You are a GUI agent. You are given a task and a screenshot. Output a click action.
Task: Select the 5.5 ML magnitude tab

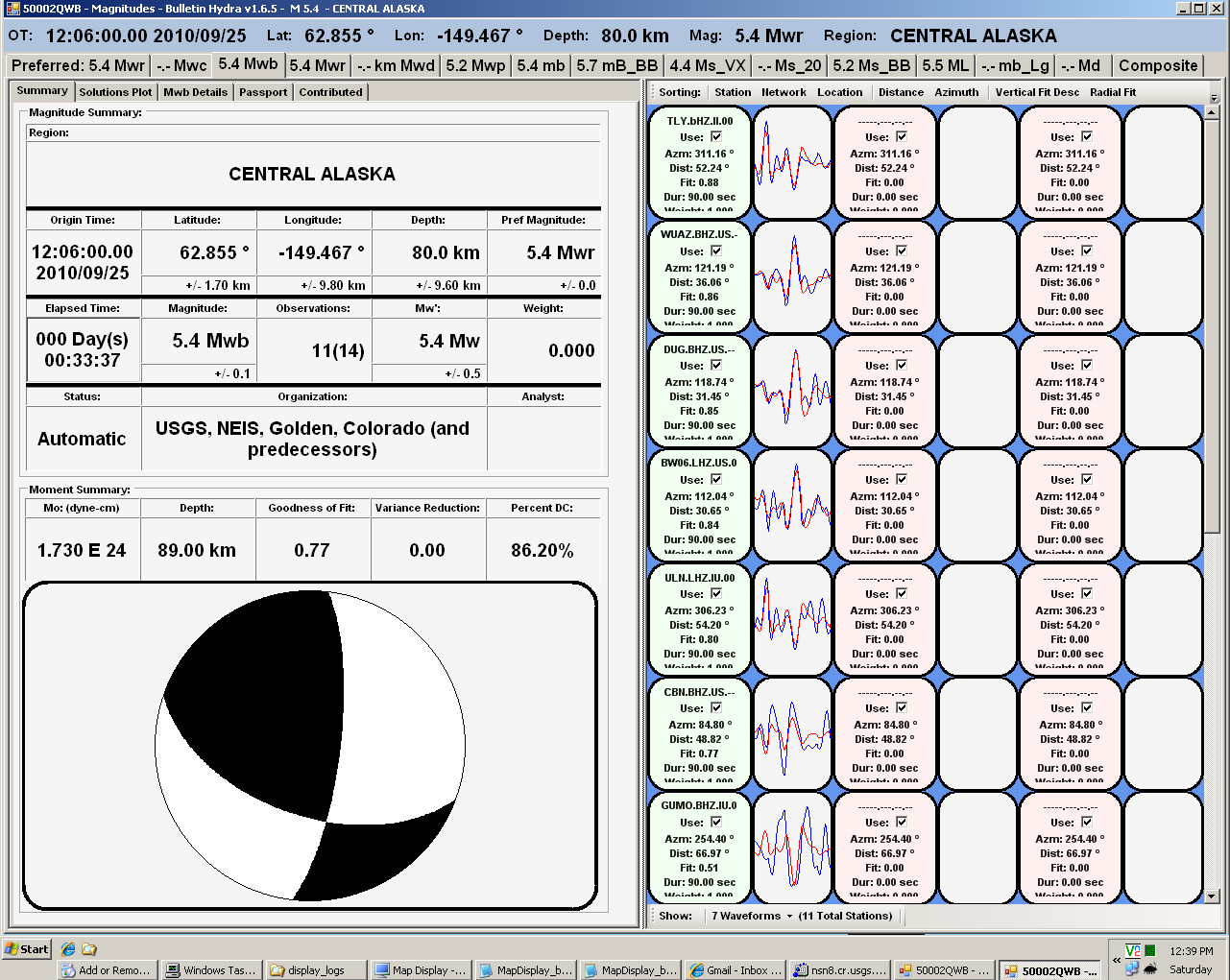point(946,65)
